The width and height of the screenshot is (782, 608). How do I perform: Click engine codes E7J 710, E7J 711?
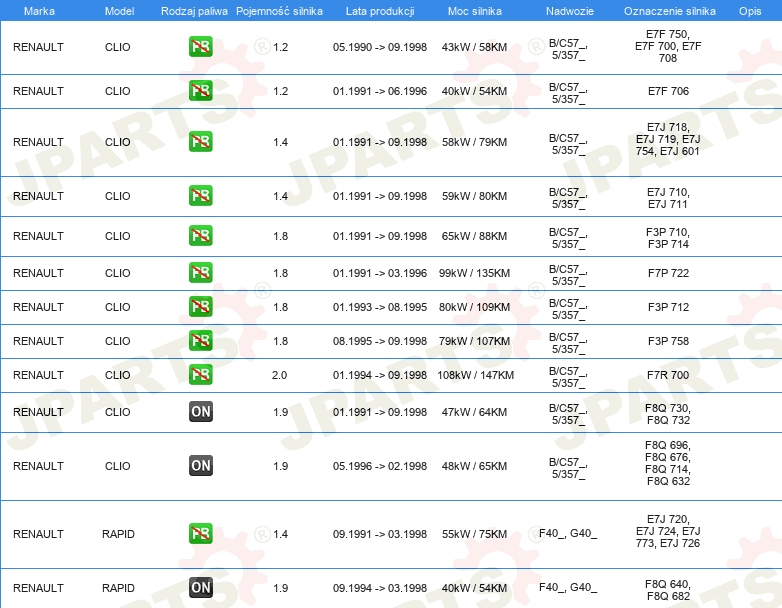668,199
